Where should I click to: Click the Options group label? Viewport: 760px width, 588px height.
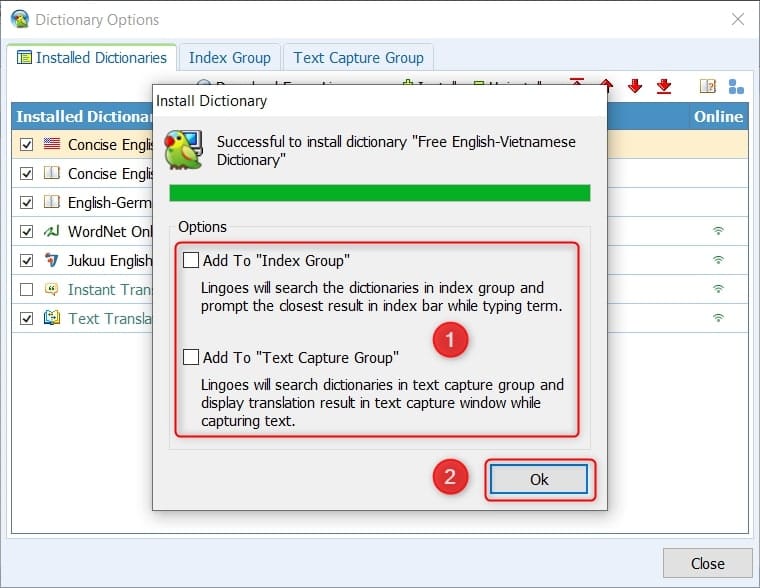pyautogui.click(x=202, y=227)
